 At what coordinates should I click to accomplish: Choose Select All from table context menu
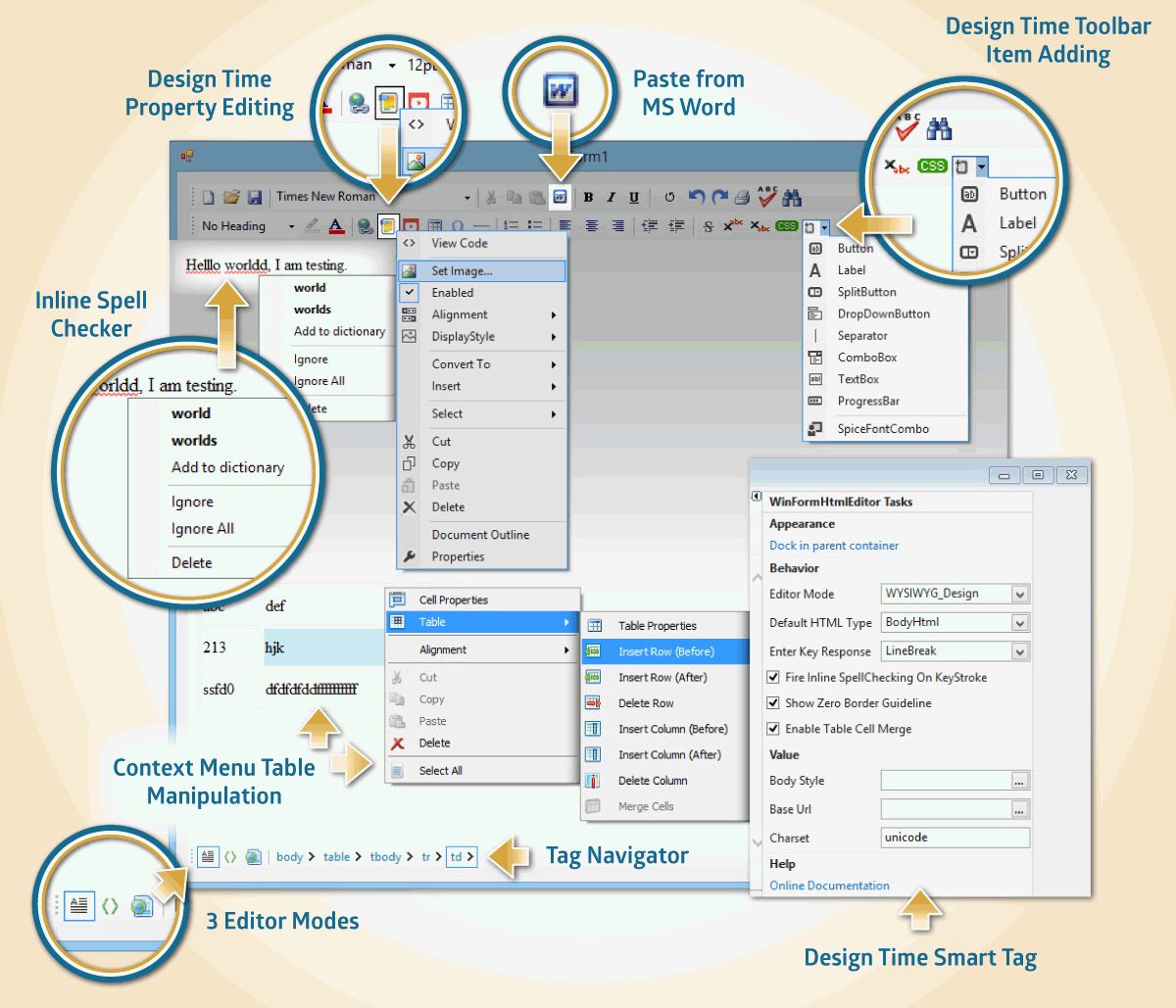point(483,771)
